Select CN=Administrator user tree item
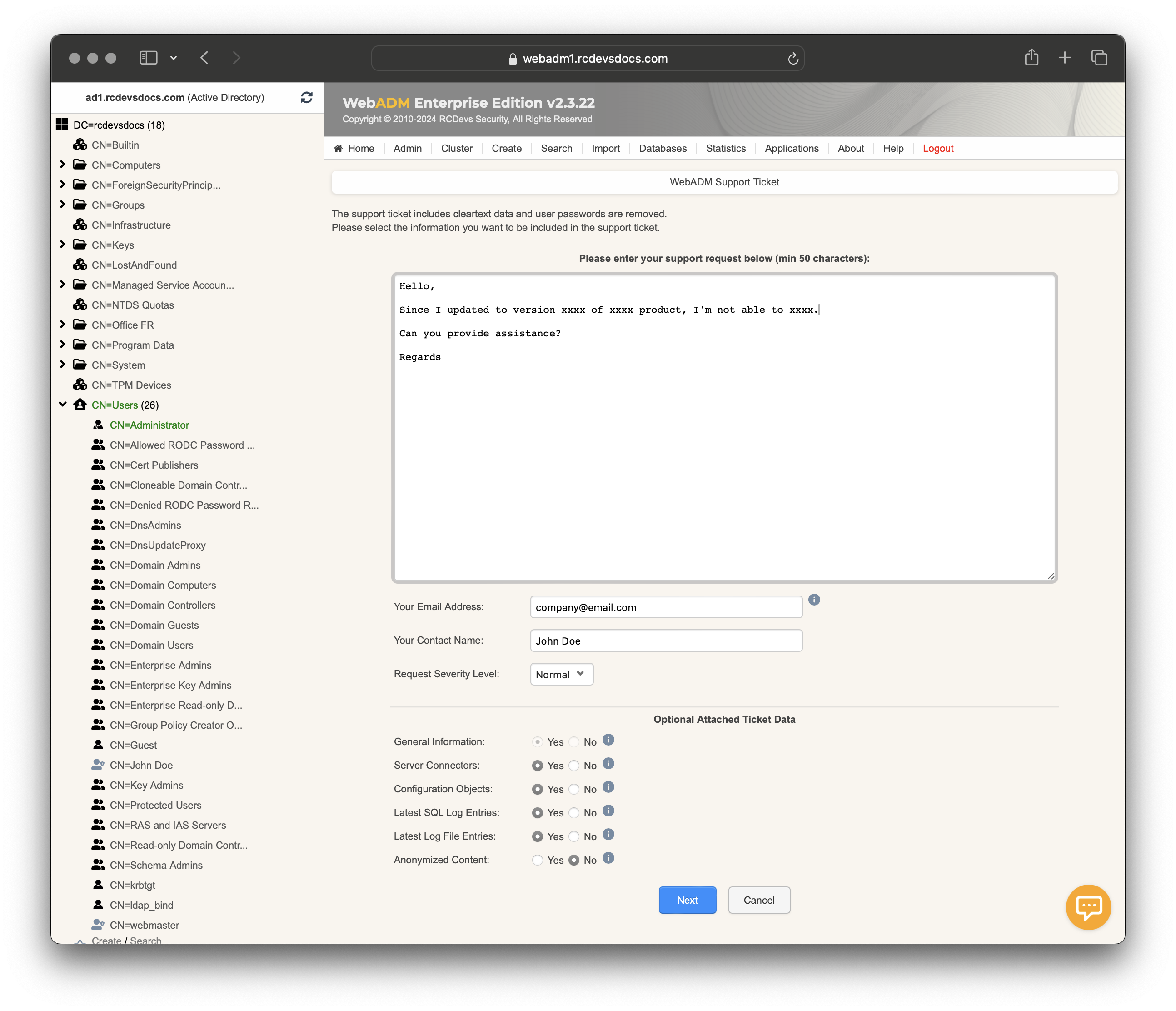This screenshot has height=1011, width=1176. coord(149,424)
